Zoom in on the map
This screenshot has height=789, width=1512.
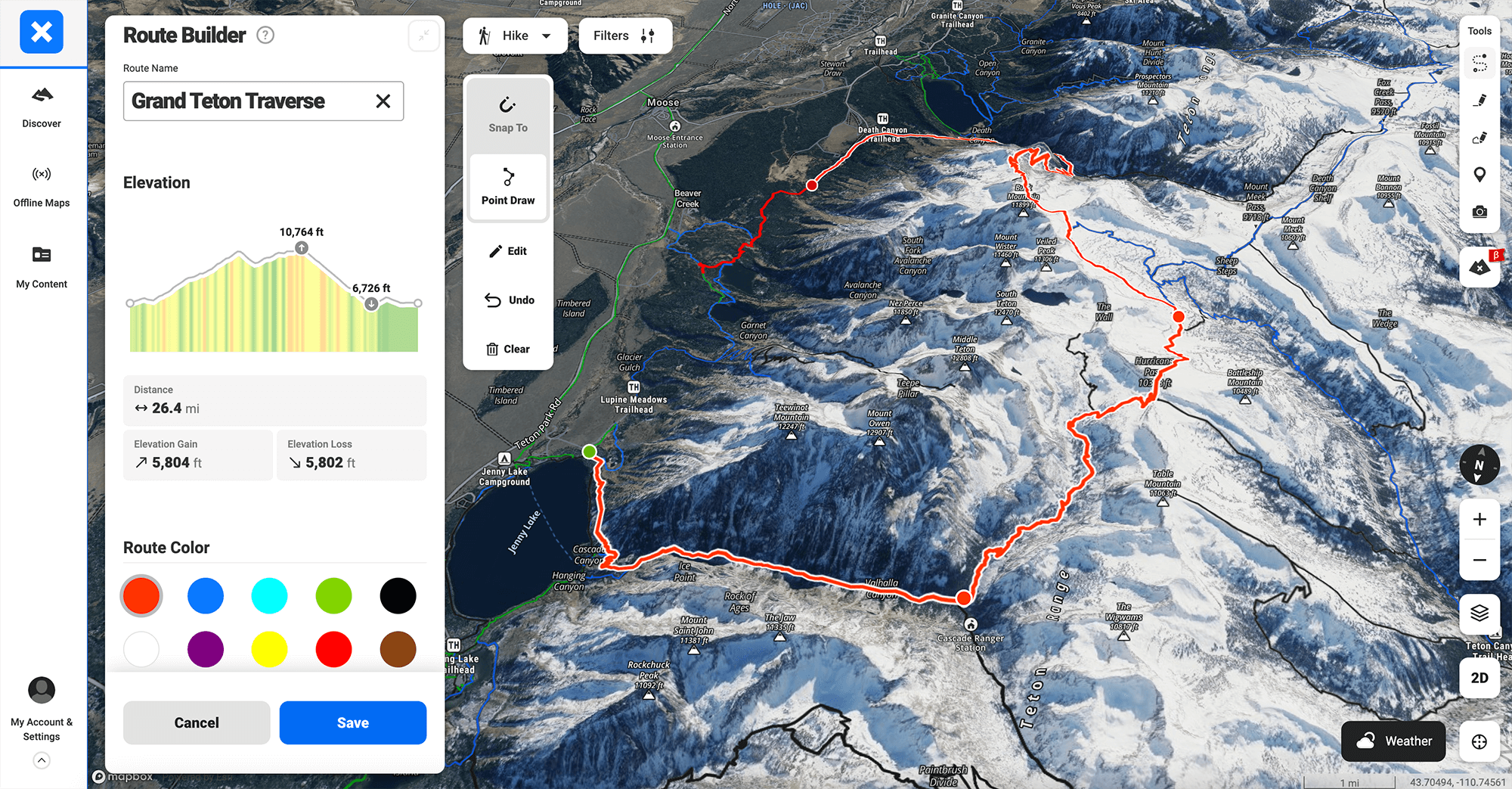click(x=1479, y=519)
